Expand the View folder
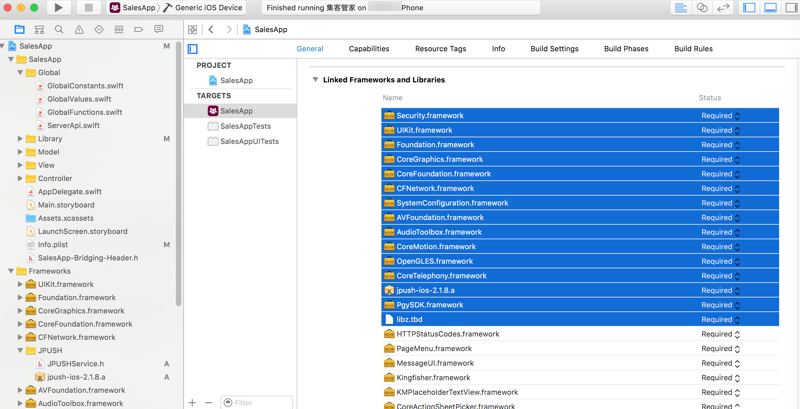Viewport: 800px width, 409px height. tap(20, 165)
